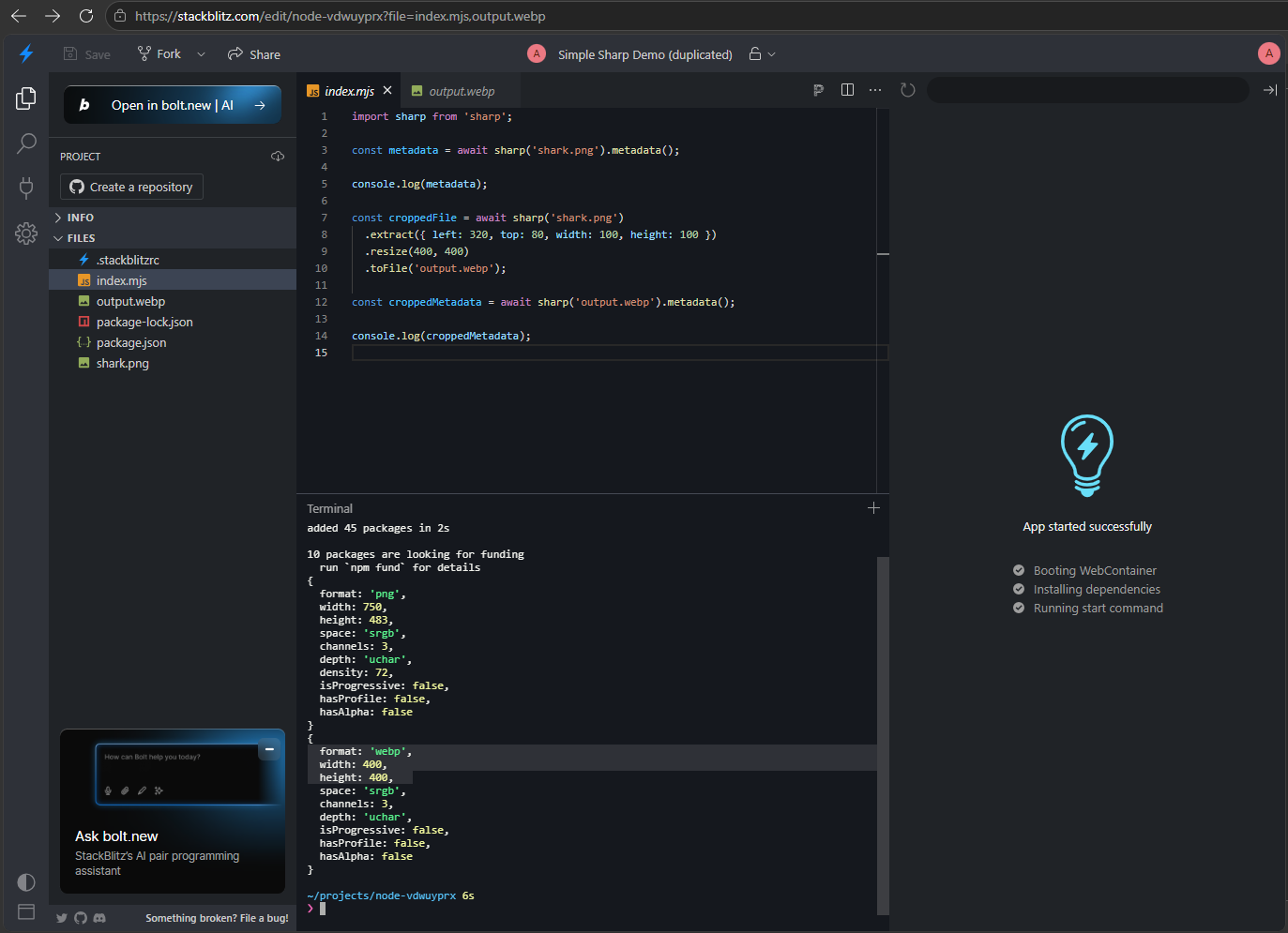This screenshot has width=1288, height=933.
Task: Reload the preview with the refresh icon
Action: (907, 90)
